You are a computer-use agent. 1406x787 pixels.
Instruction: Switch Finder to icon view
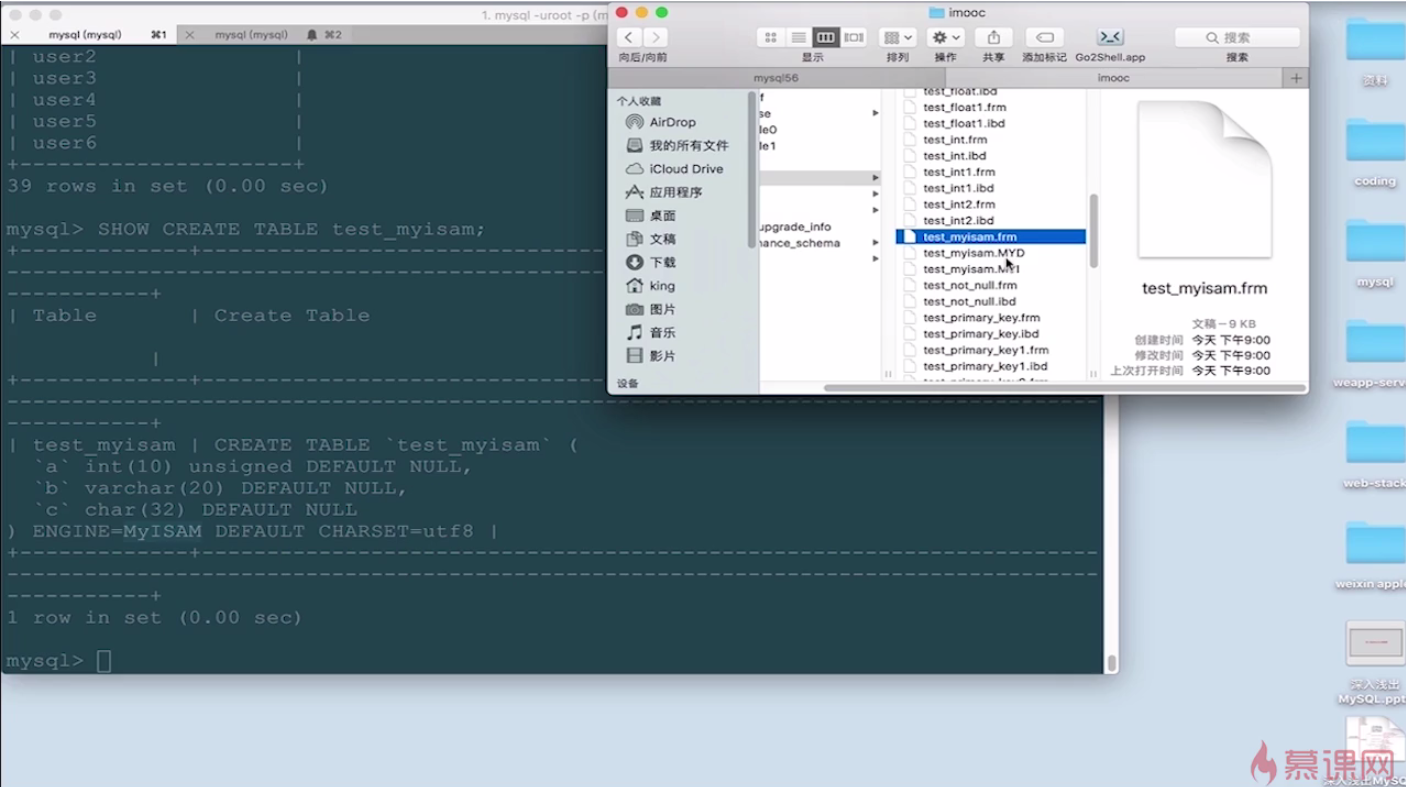pyautogui.click(x=770, y=37)
